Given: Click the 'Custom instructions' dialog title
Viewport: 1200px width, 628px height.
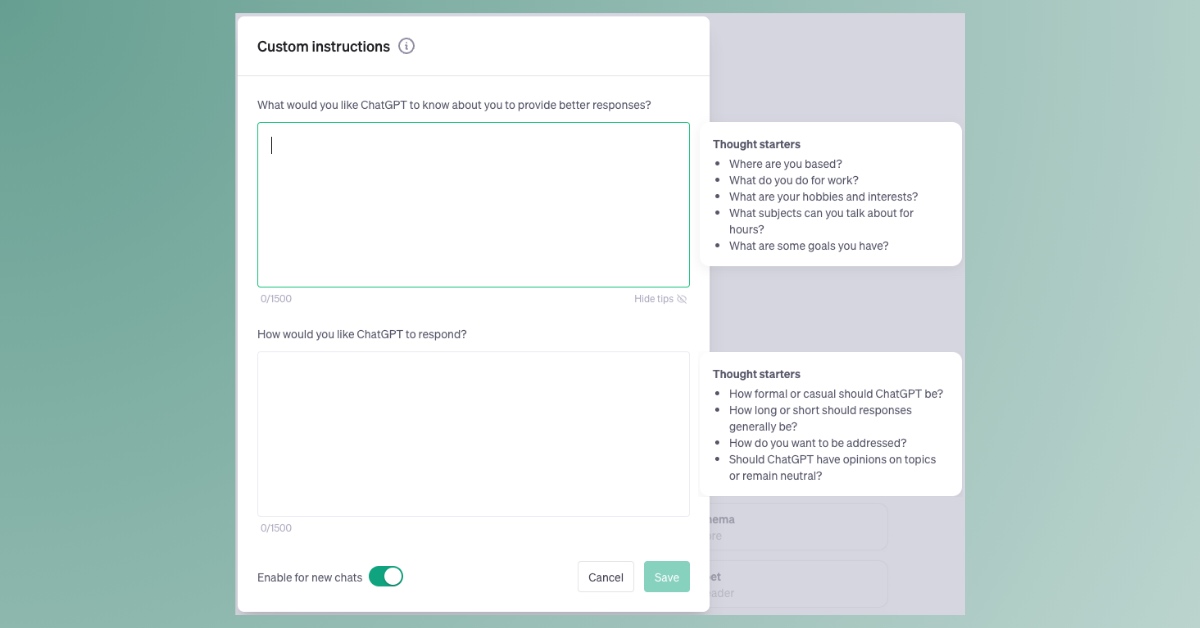Looking at the screenshot, I should pos(323,47).
